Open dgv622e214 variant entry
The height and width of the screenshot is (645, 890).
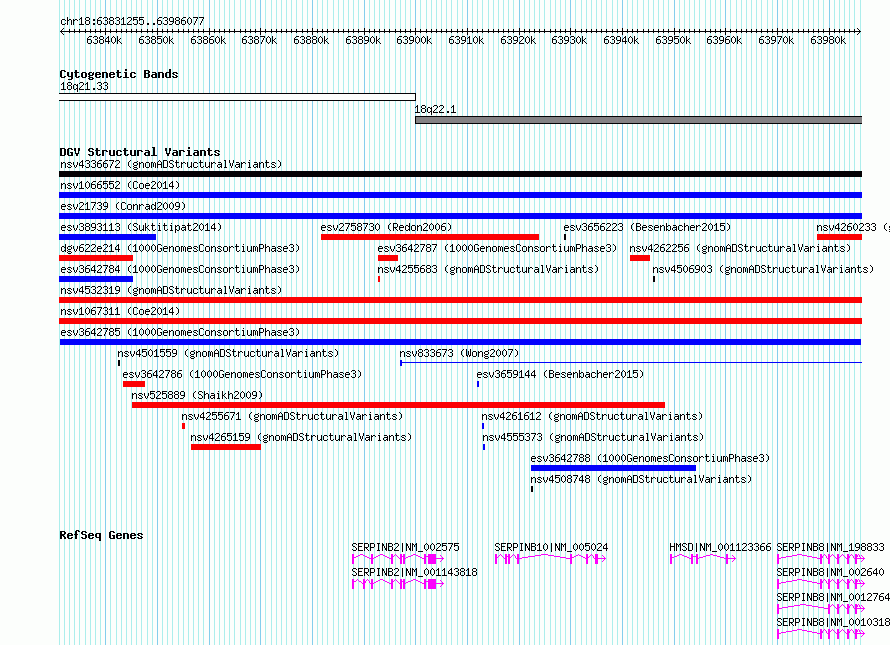[96, 258]
